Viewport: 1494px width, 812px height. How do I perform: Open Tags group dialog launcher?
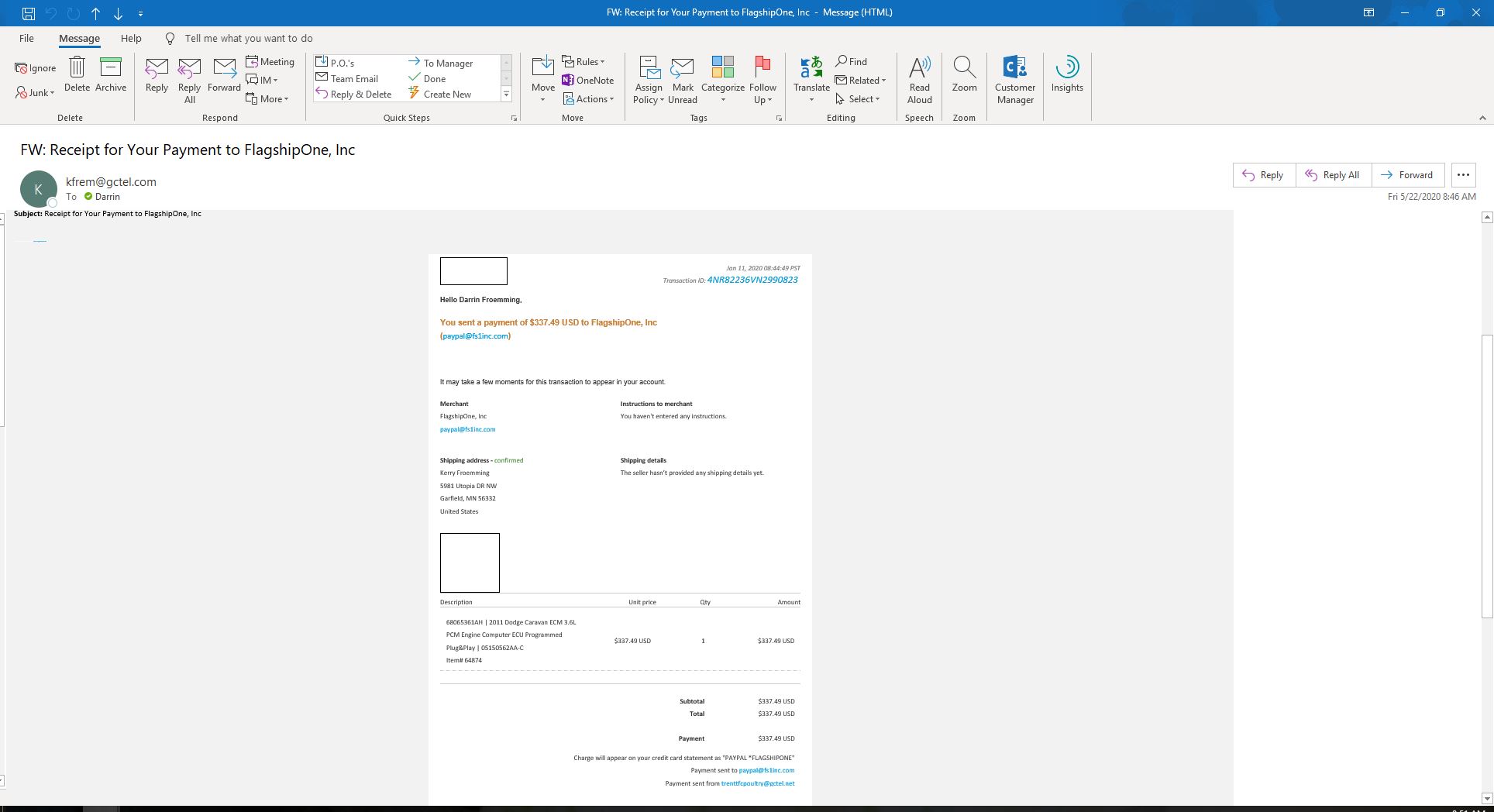pyautogui.click(x=779, y=119)
